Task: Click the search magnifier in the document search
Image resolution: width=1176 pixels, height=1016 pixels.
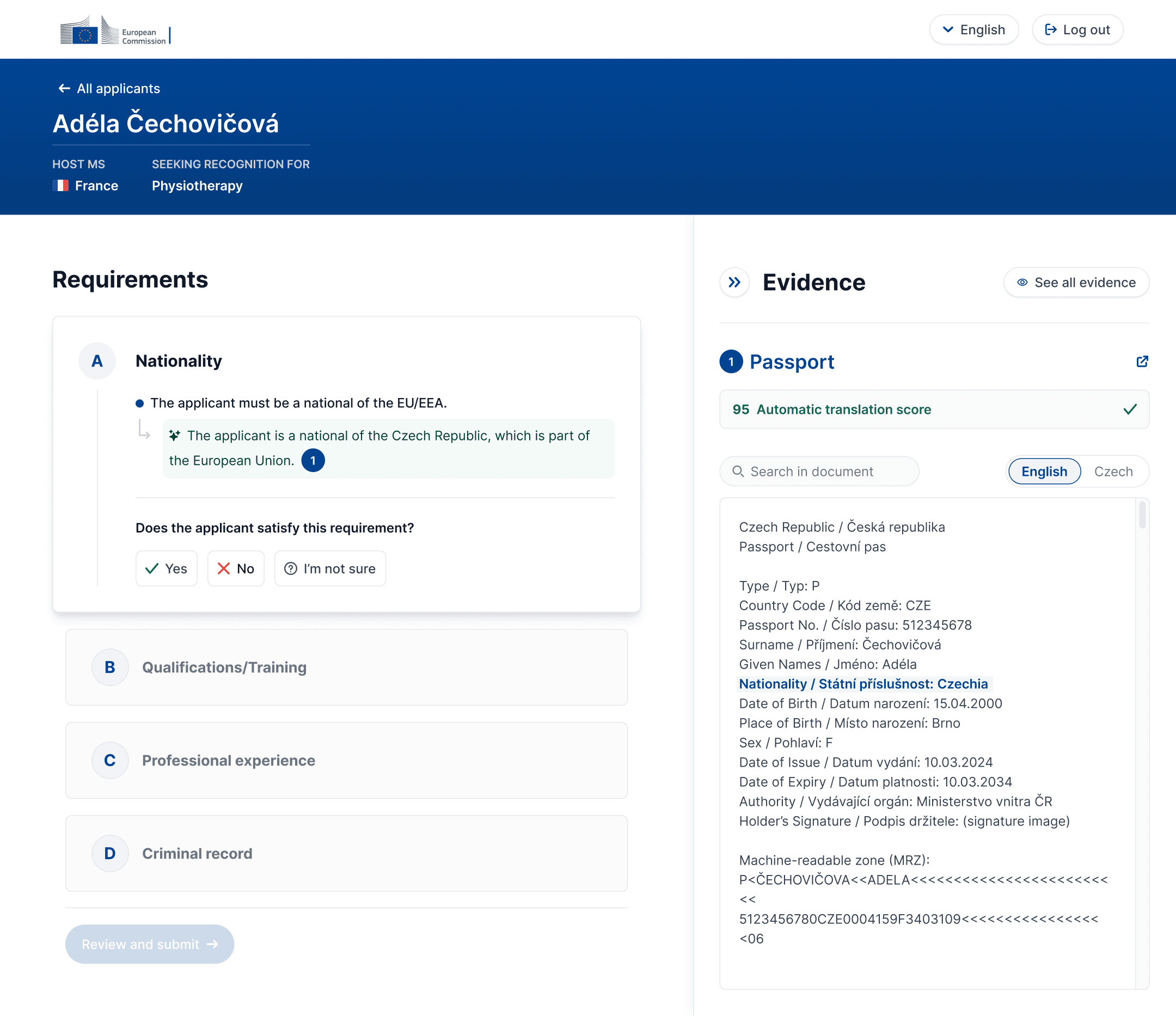Action: coord(738,471)
